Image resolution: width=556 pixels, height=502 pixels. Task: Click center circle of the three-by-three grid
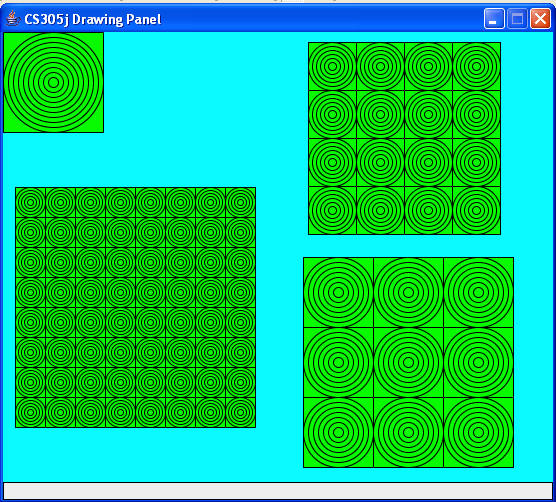[408, 362]
